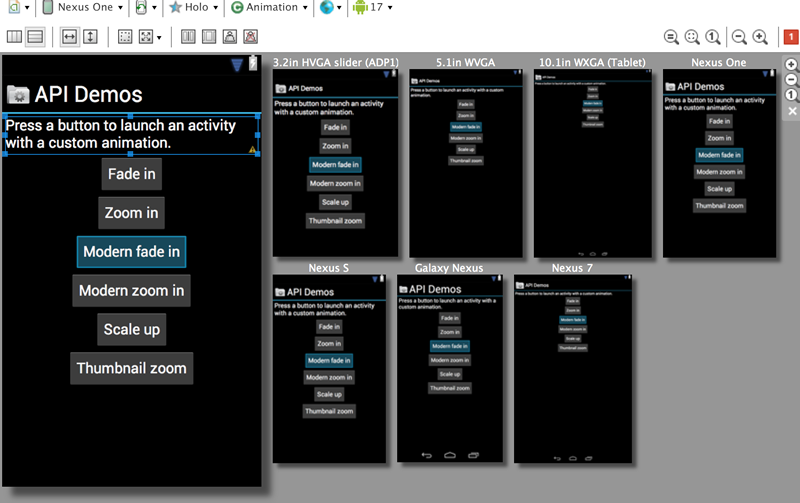
Task: Click the previews zoom in icon on the right edge
Action: [791, 65]
